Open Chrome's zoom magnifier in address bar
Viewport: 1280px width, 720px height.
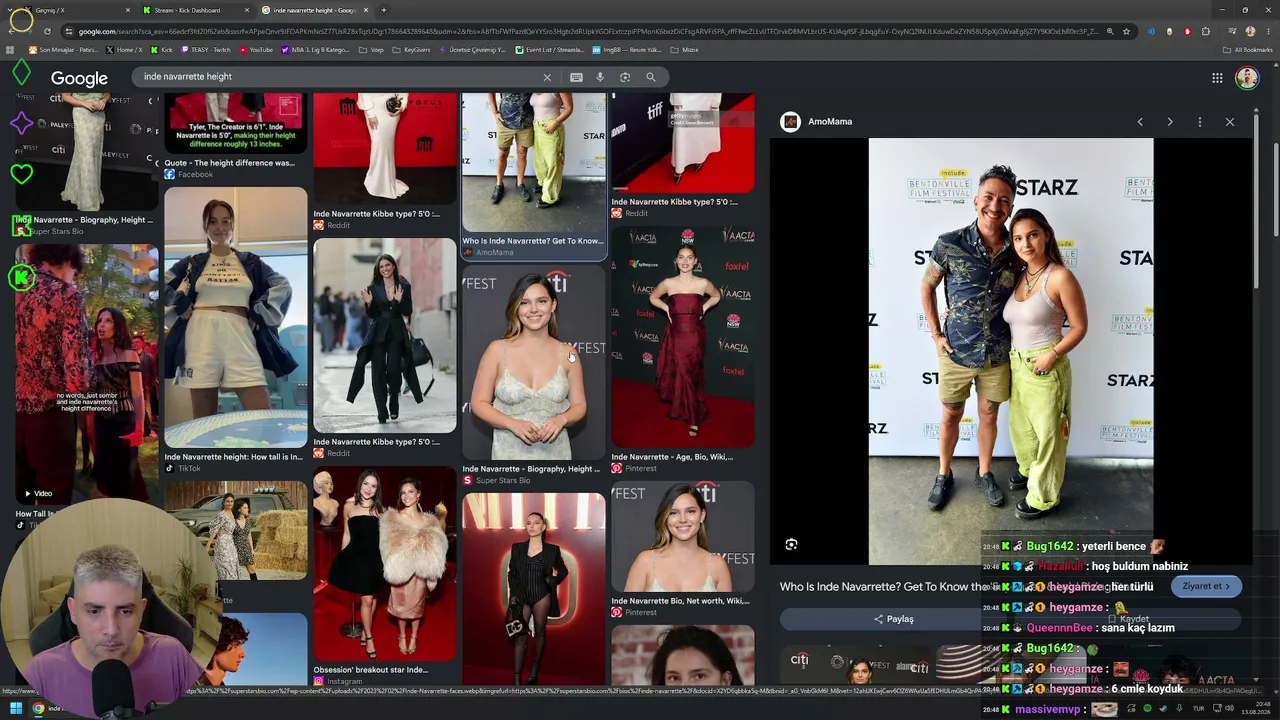coord(1110,31)
